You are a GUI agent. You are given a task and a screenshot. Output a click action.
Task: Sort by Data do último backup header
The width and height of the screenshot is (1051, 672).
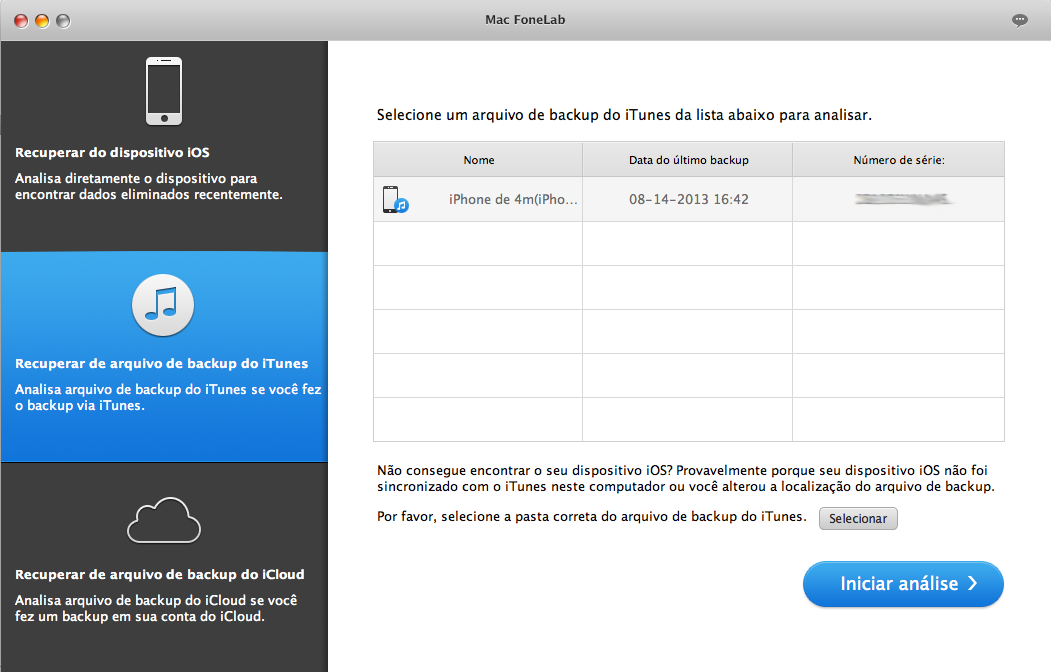(688, 159)
